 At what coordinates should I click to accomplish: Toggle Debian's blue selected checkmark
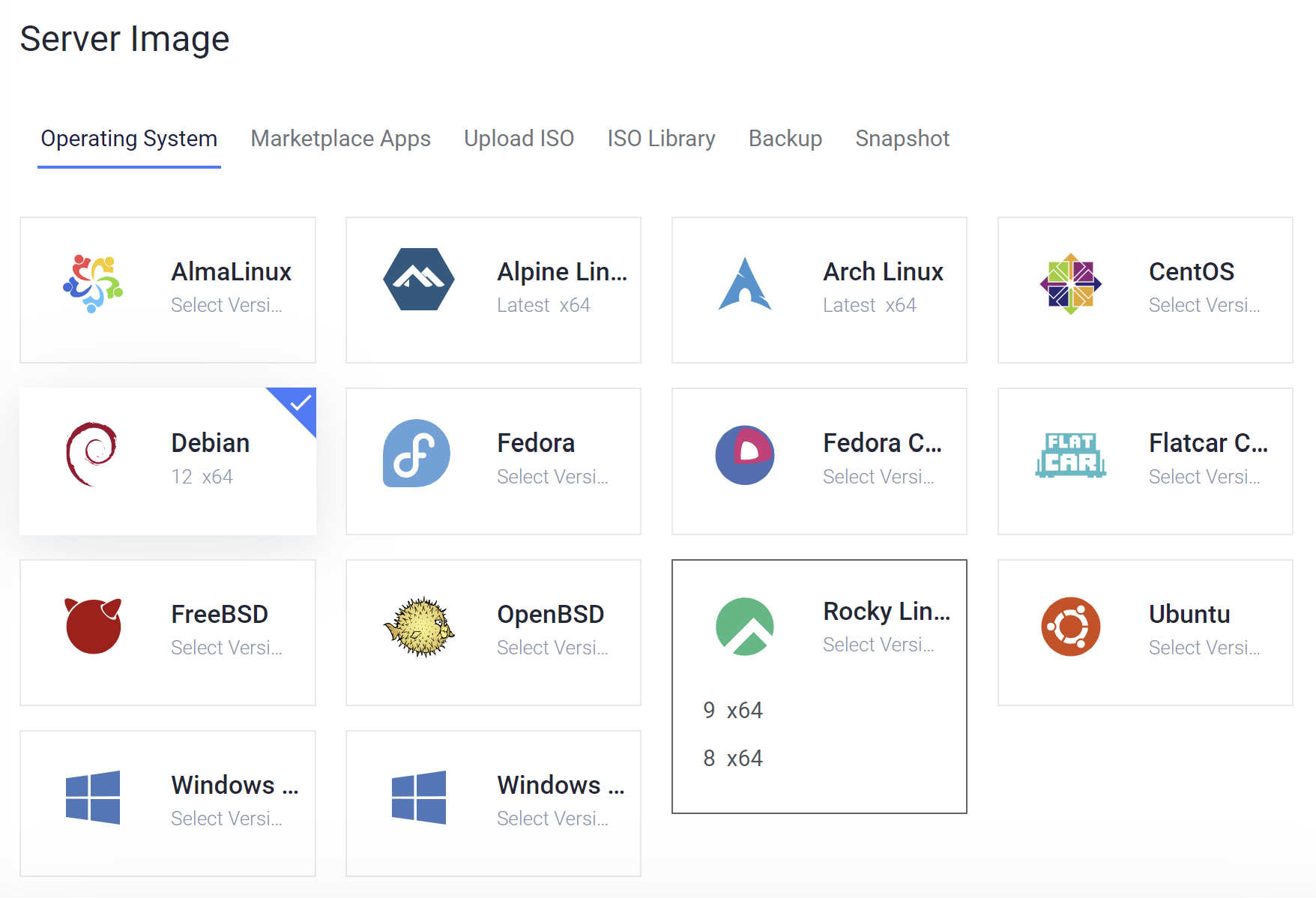(x=299, y=405)
